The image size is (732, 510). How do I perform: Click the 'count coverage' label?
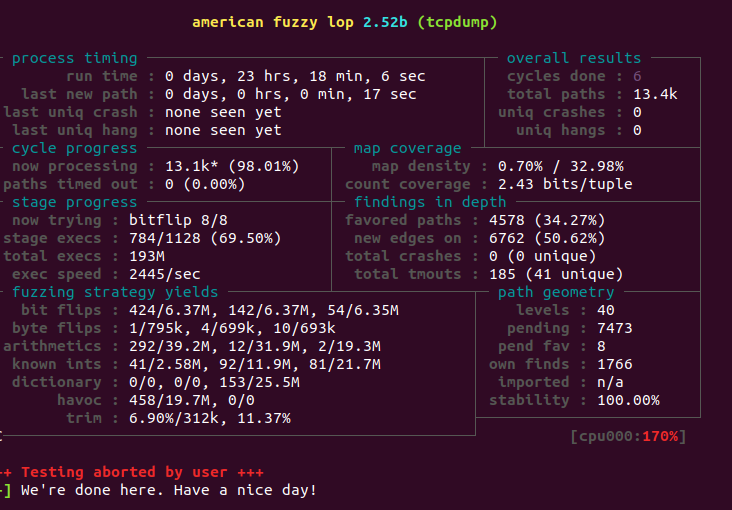[407, 184]
